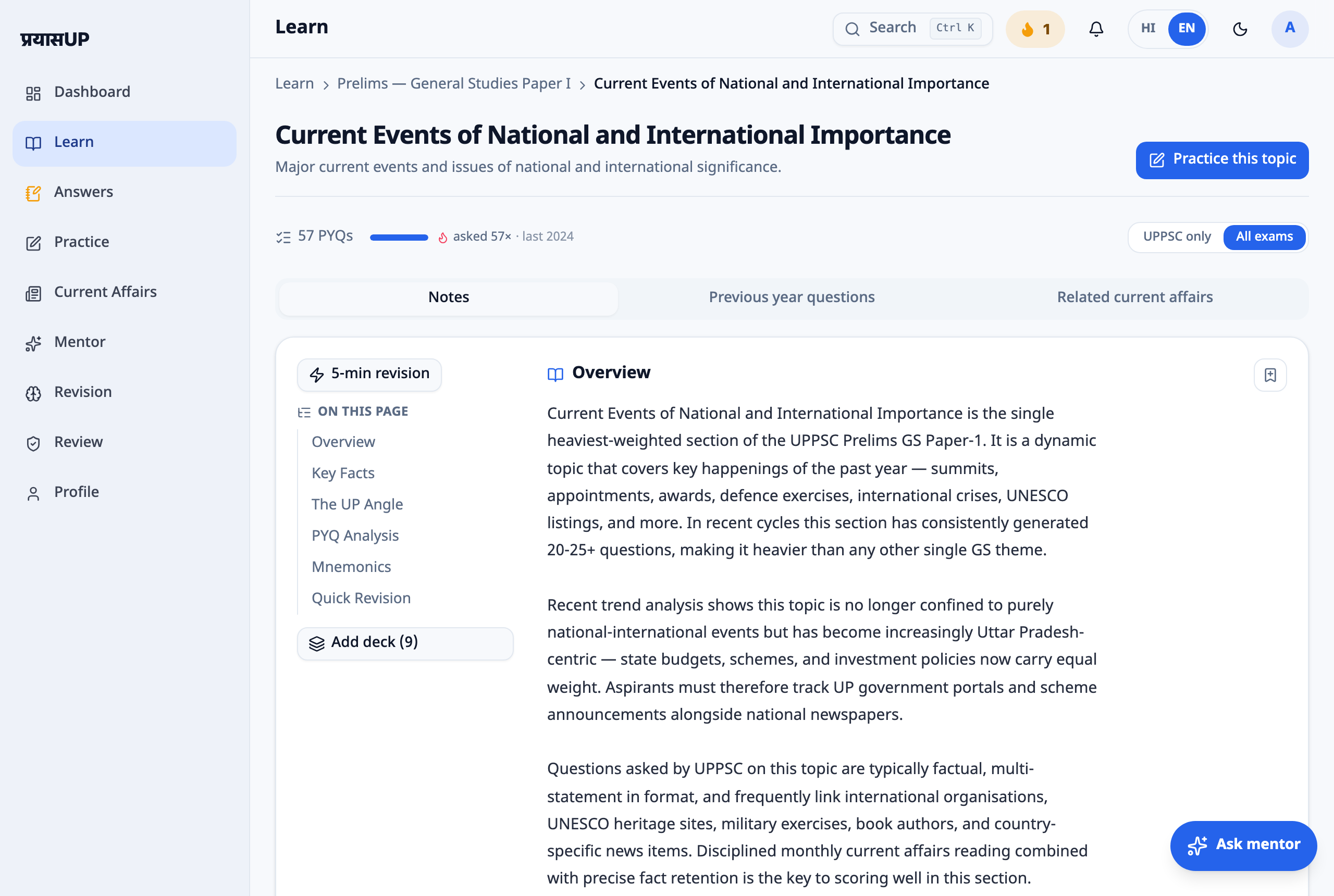Jump to Quick Revision section

click(361, 598)
